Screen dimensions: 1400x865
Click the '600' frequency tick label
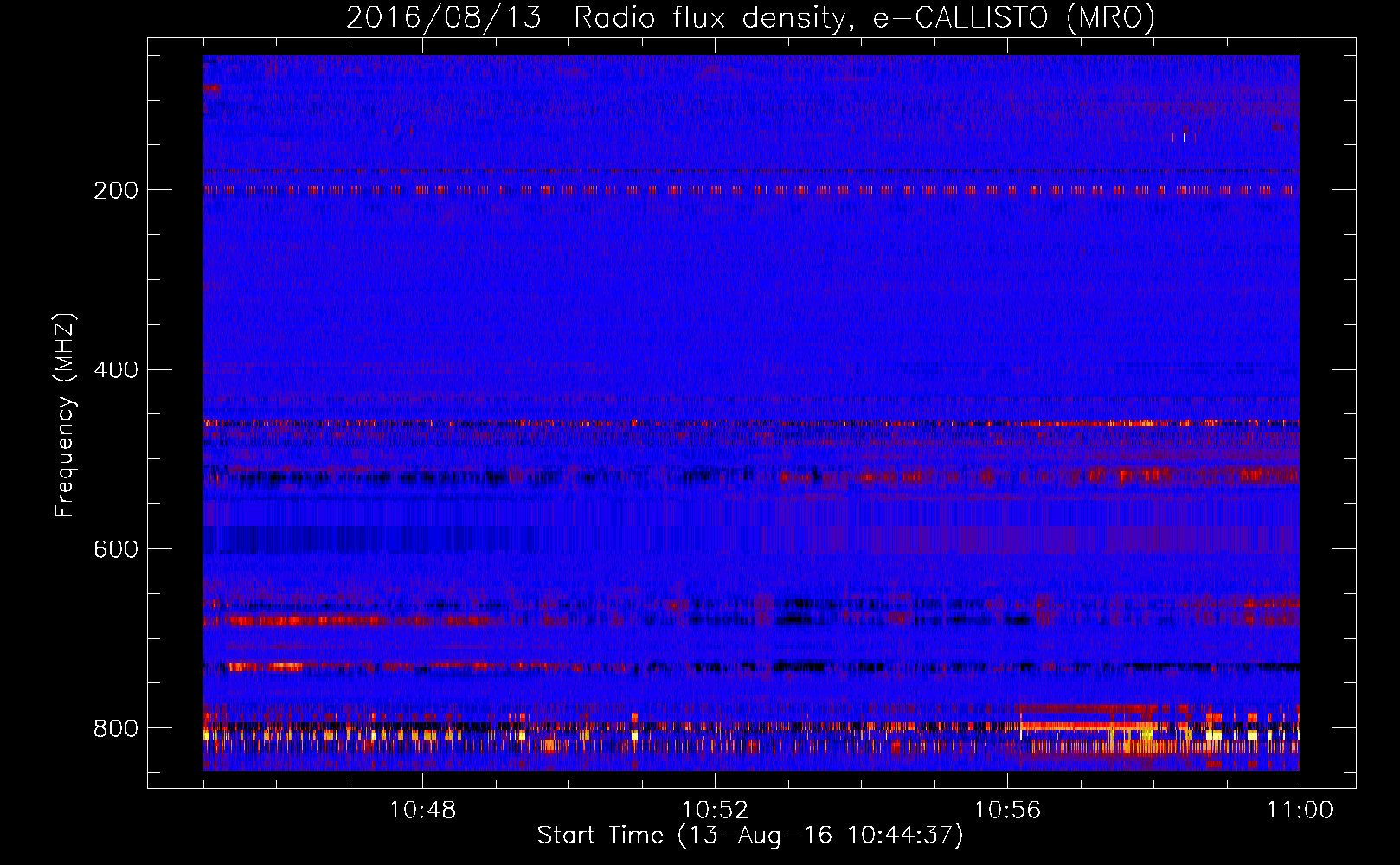(x=116, y=550)
